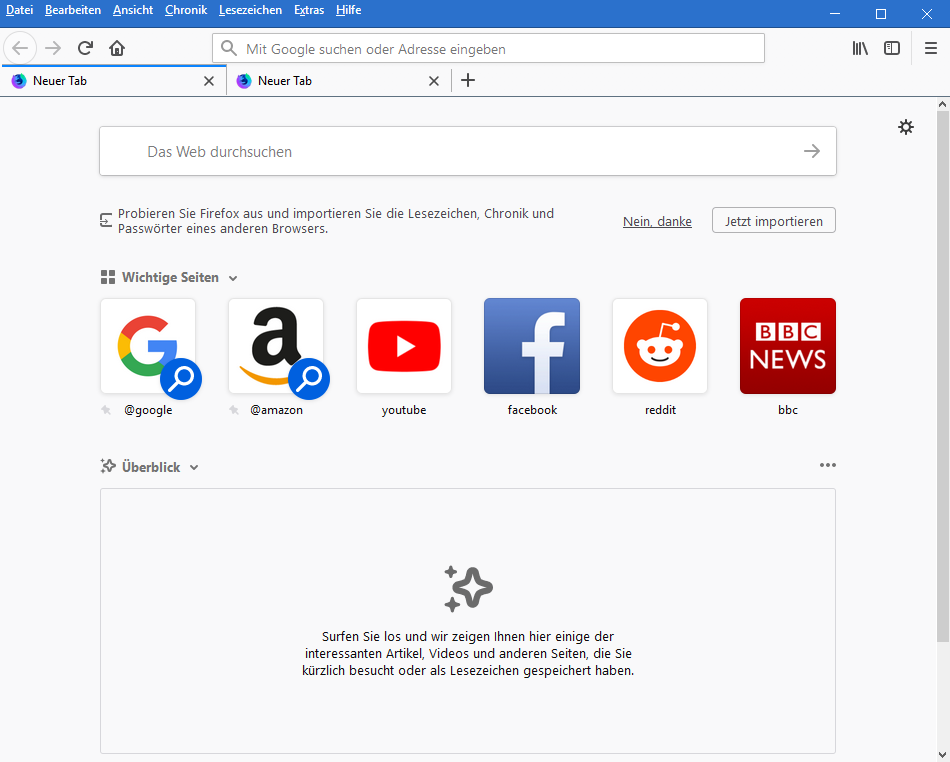Open the home page via house icon
The width and height of the screenshot is (950, 762).
coord(117,48)
